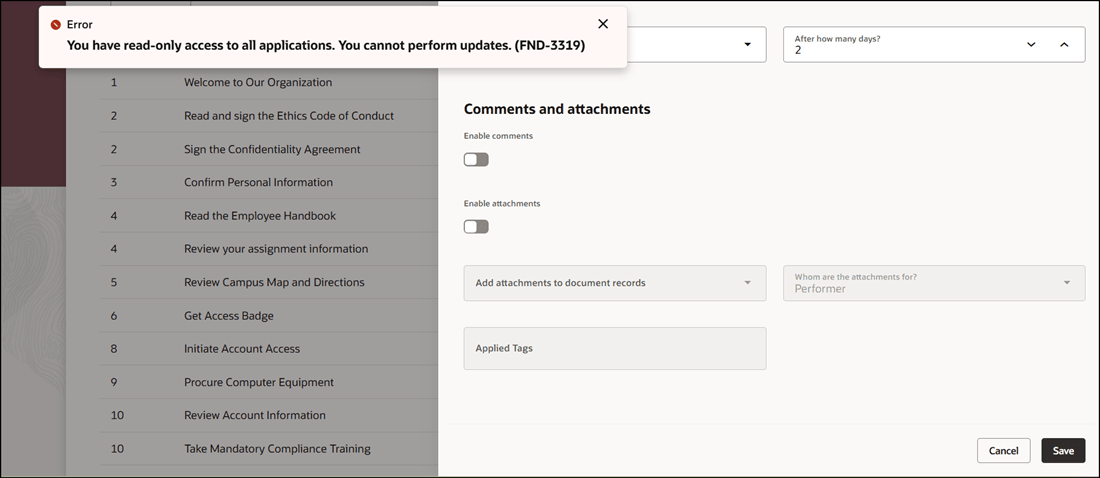The image size is (1100, 478).
Task: Select Welcome to Our Organization task
Action: (x=258, y=83)
